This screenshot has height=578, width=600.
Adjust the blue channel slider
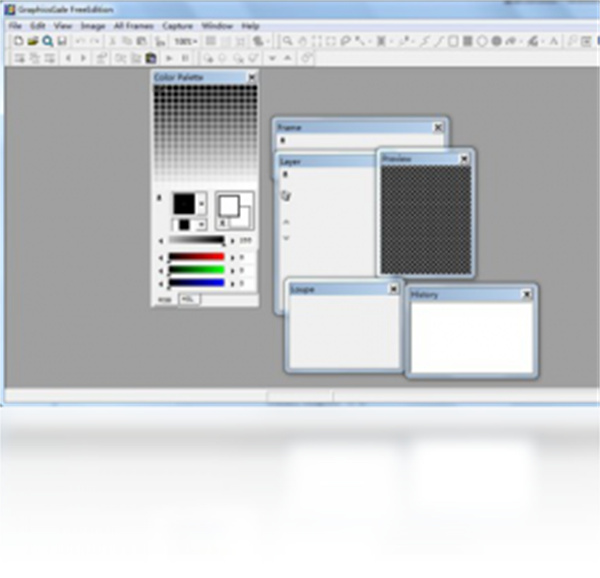point(196,283)
